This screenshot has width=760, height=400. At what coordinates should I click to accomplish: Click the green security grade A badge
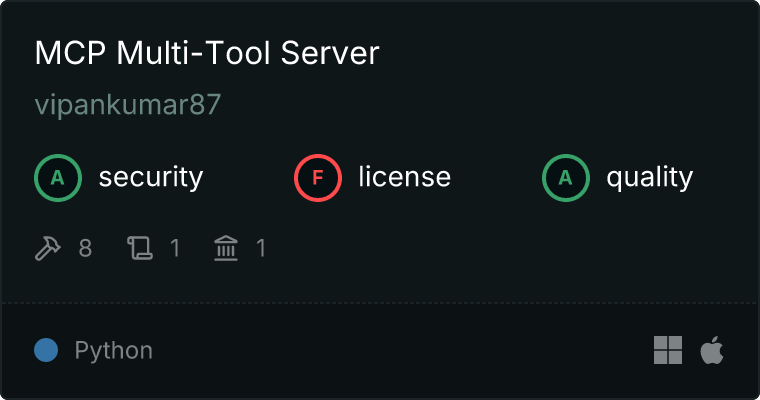point(58,178)
